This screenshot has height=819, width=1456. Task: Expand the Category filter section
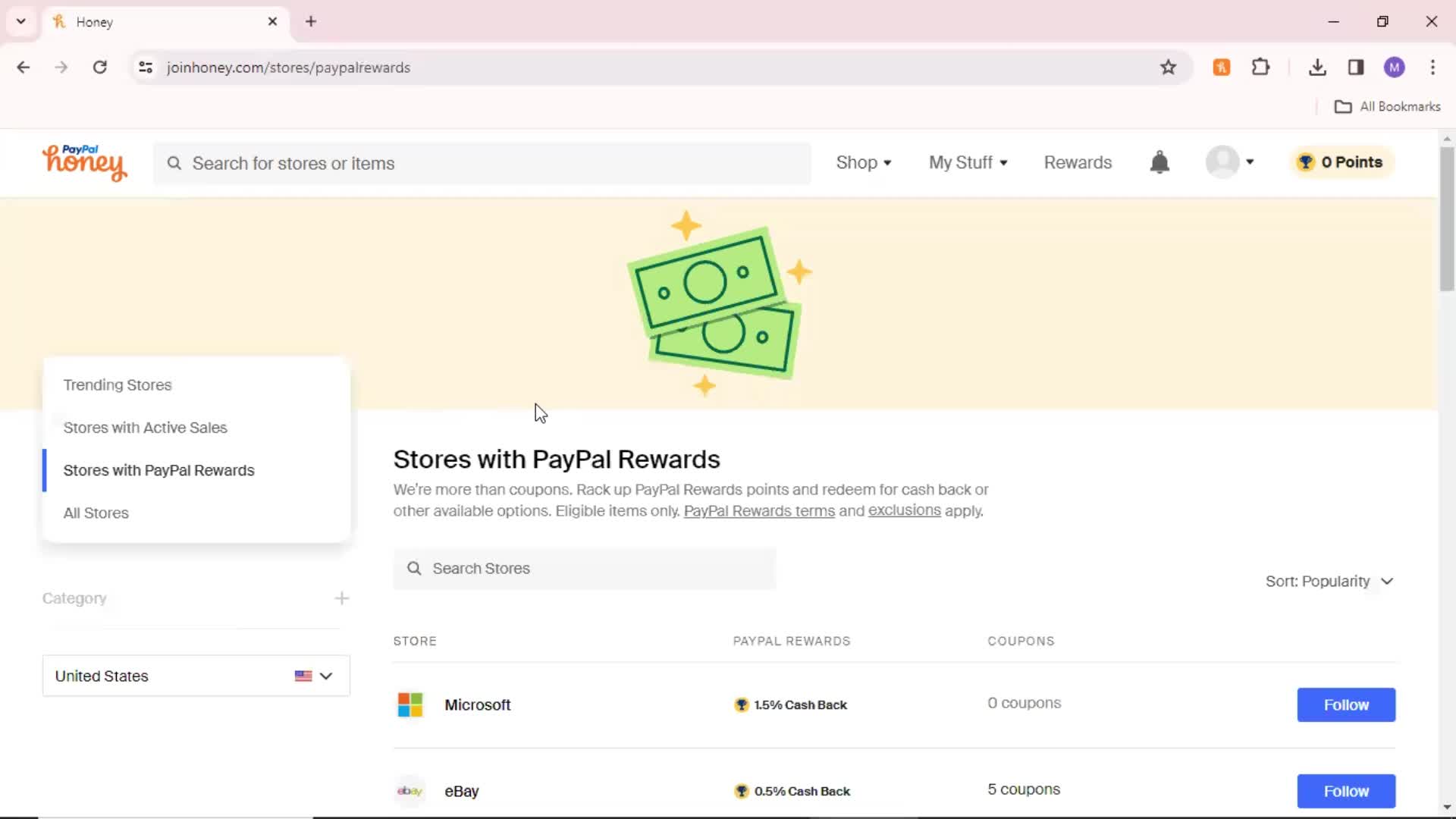pos(341,597)
